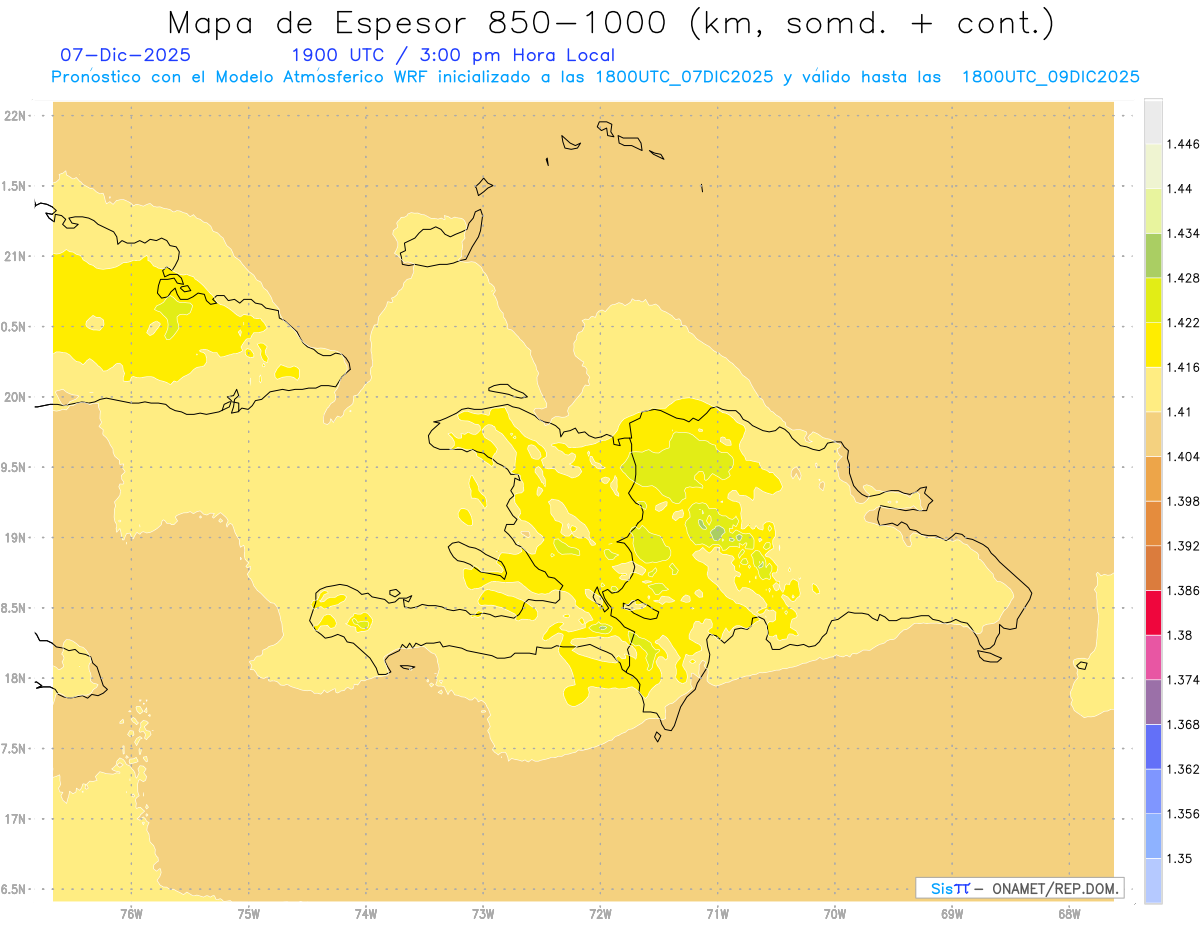Click the longitude label '71W'
1200x927 pixels.
click(x=718, y=914)
